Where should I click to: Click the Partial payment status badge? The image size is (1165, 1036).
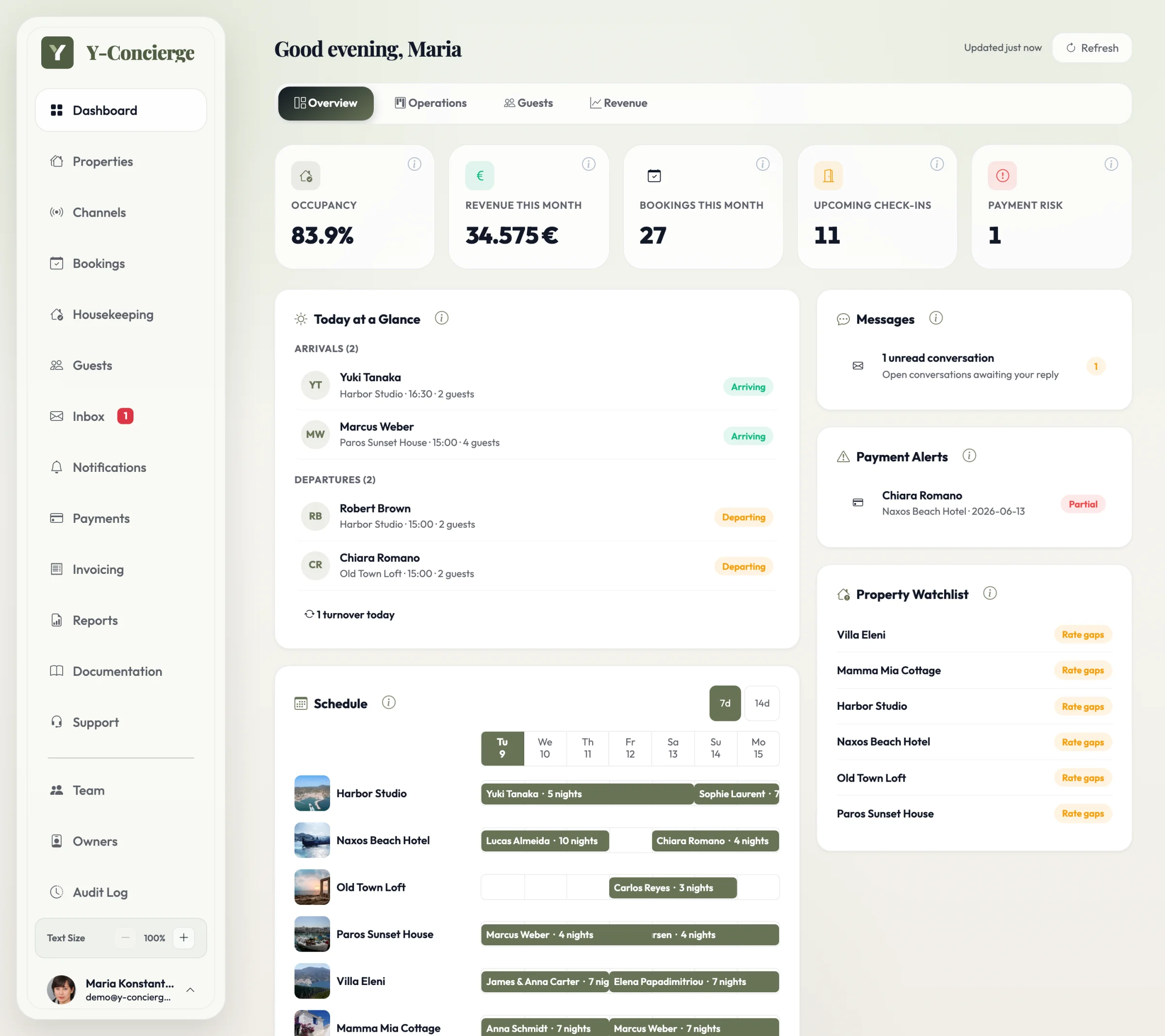1083,504
